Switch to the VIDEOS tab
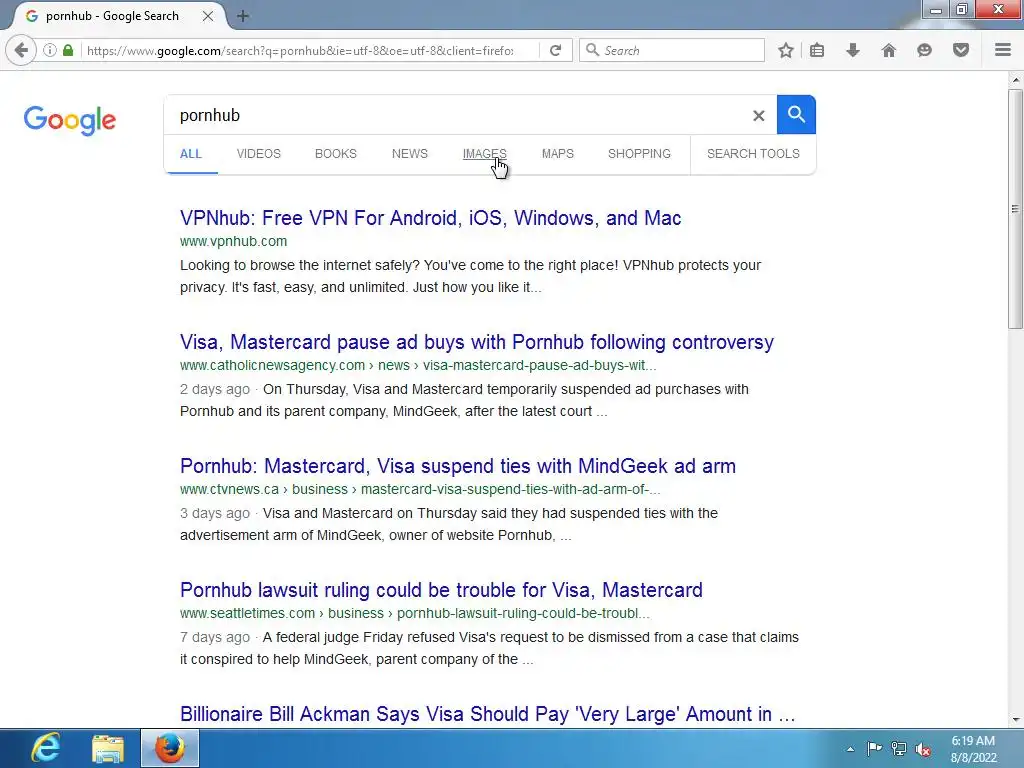This screenshot has width=1024, height=768. tap(259, 154)
